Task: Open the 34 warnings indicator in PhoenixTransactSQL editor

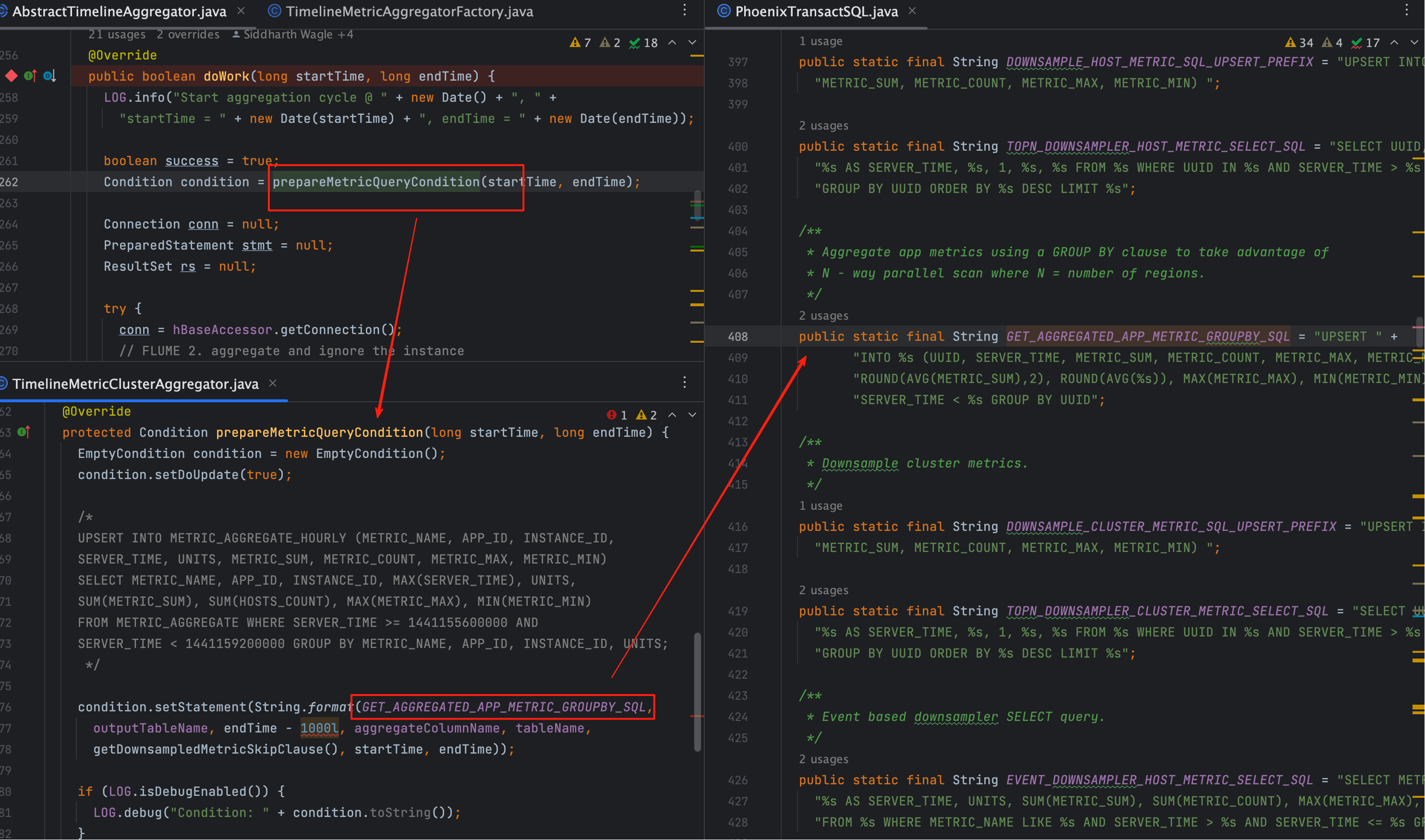Action: point(1299,42)
